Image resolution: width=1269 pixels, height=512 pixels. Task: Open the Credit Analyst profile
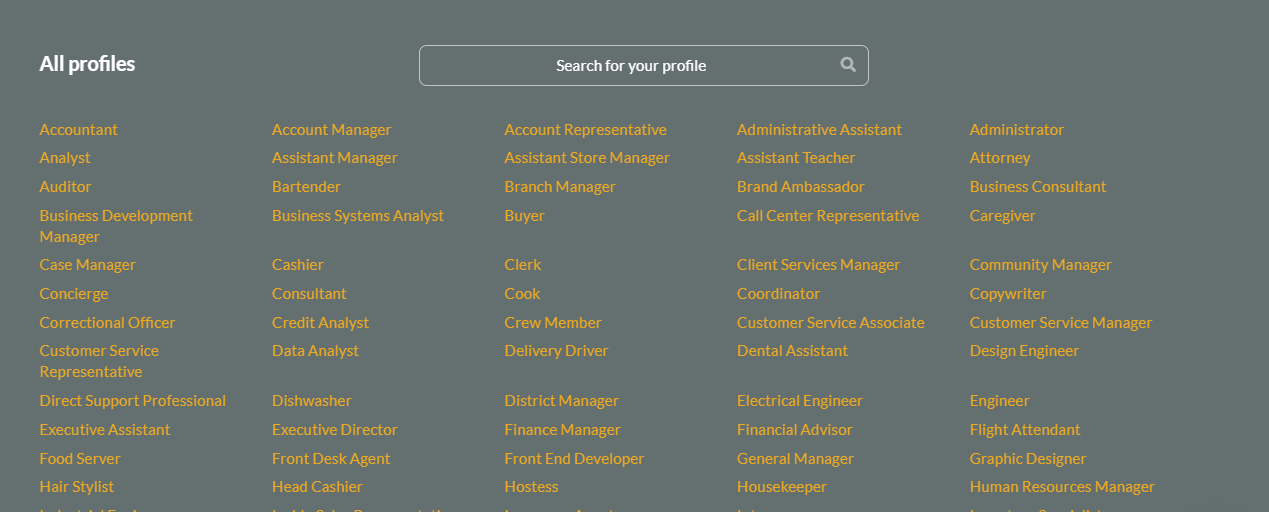pyautogui.click(x=320, y=323)
